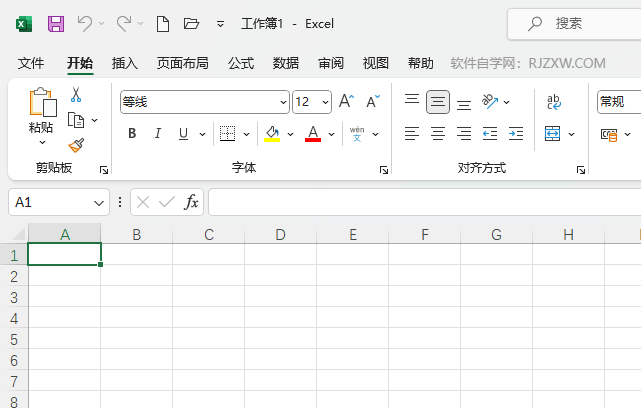641x408 pixels.
Task: Click Merge and Center icon
Action: click(x=553, y=134)
